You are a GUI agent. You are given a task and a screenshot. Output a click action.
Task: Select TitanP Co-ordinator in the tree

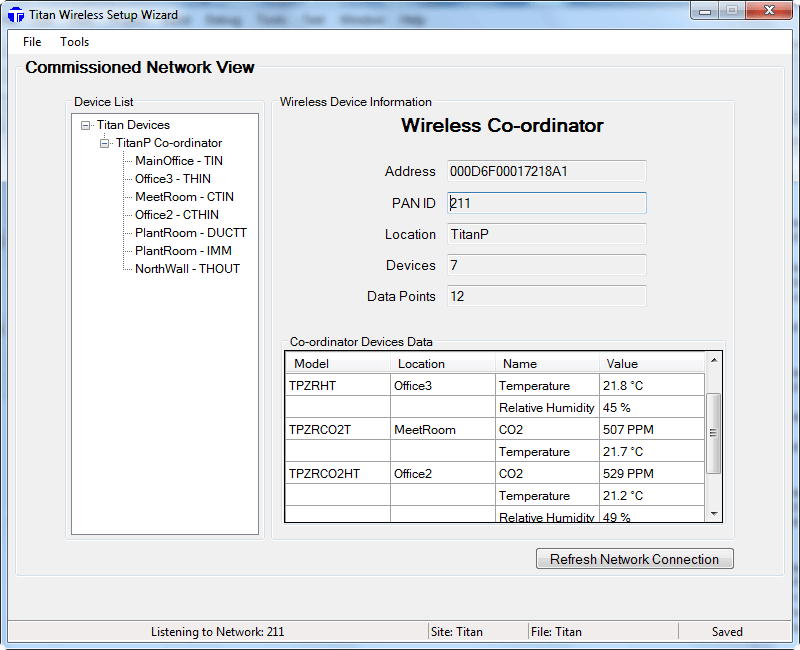(169, 143)
